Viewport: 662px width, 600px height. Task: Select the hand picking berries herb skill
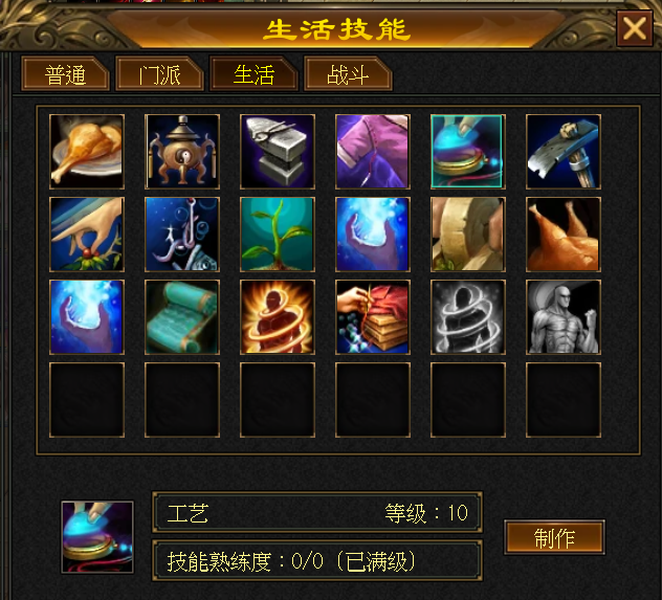pos(87,234)
